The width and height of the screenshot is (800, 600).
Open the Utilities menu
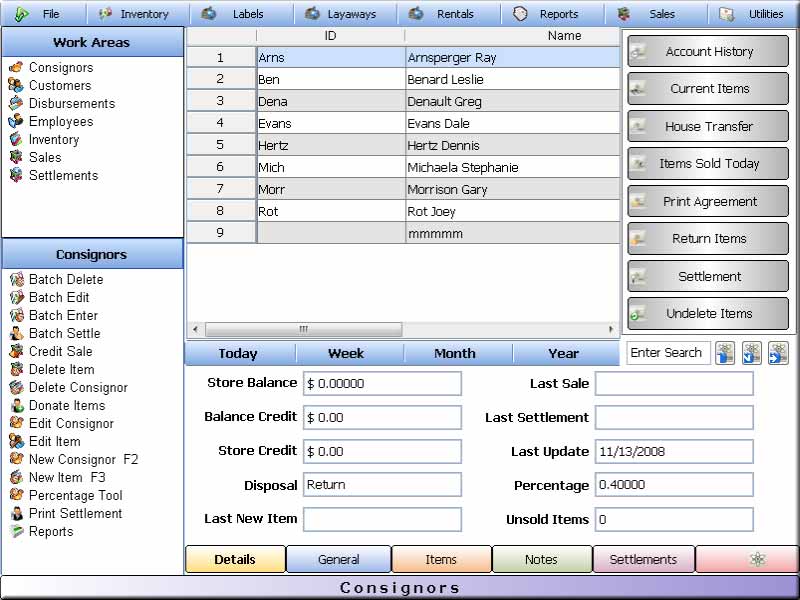click(754, 14)
